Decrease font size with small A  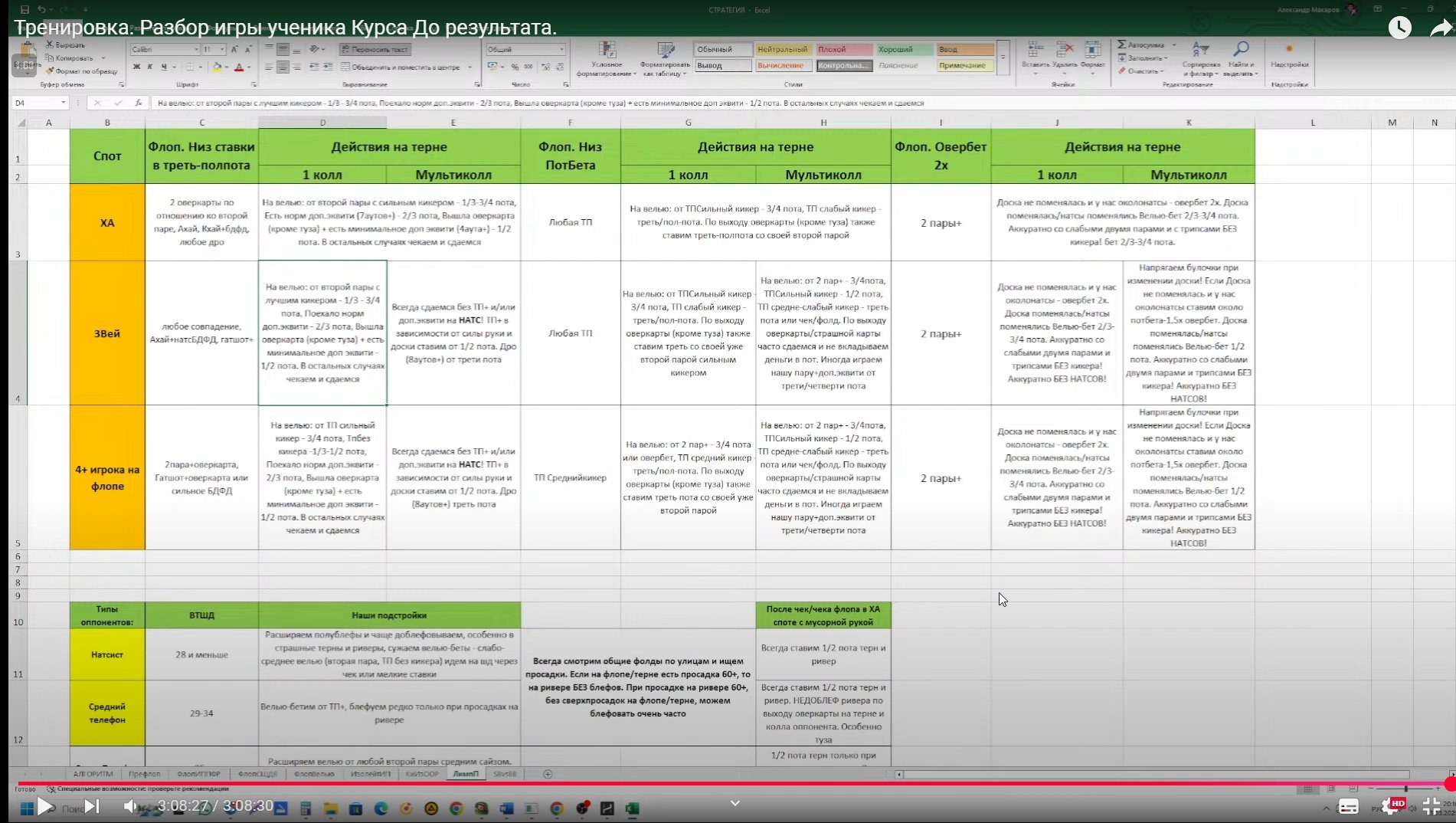247,49
